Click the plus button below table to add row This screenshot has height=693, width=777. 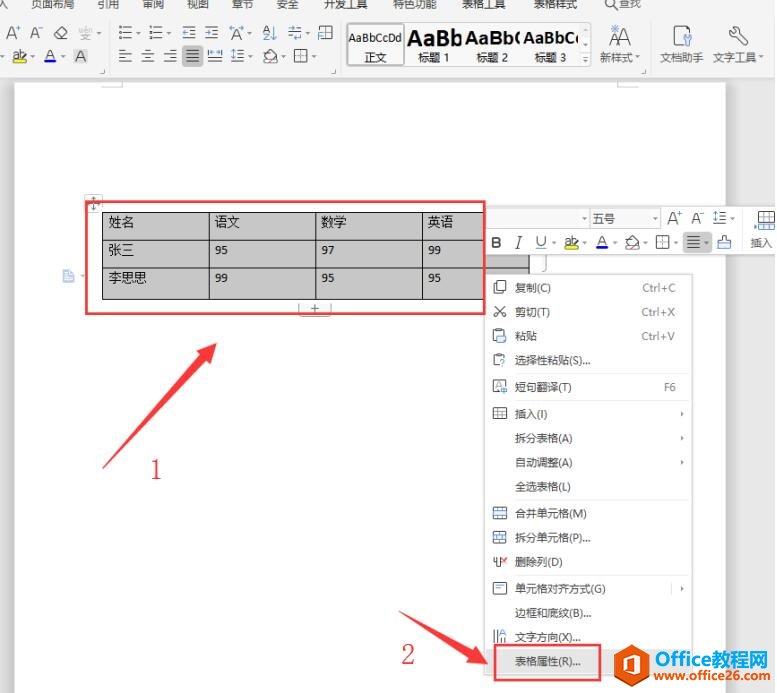pyautogui.click(x=315, y=308)
